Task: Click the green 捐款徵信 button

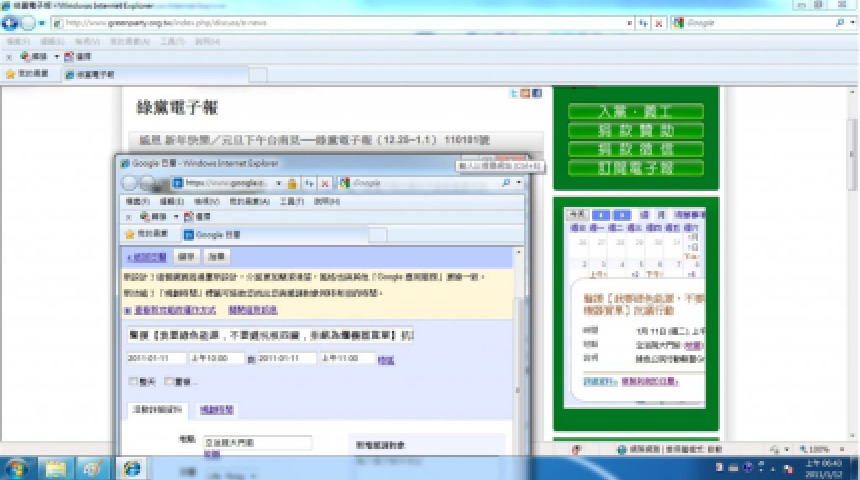Action: click(636, 149)
